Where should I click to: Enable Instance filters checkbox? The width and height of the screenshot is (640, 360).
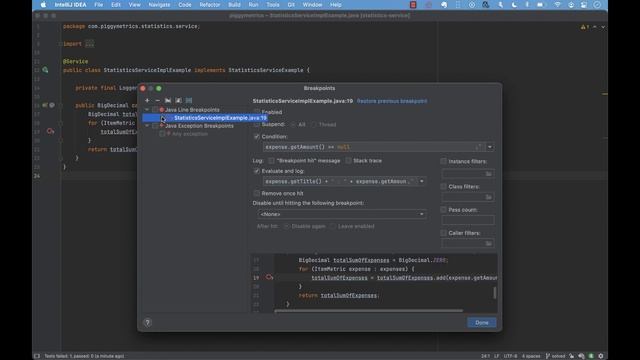coord(444,162)
